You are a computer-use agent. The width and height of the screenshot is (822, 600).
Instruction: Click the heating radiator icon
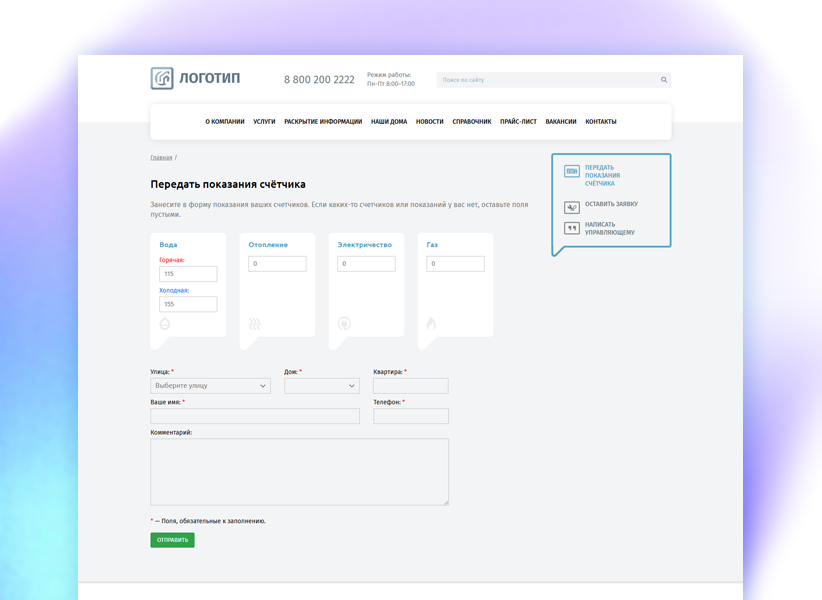(x=255, y=324)
